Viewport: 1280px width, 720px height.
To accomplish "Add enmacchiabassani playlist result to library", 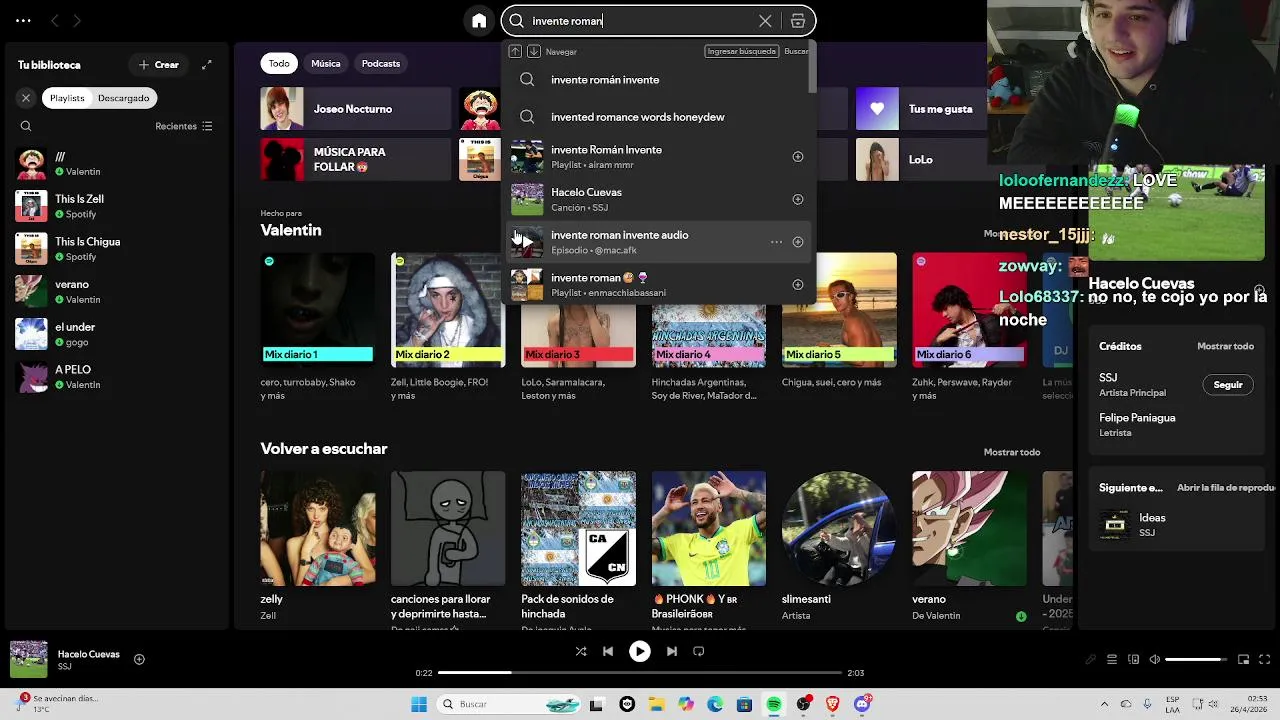I will coord(798,285).
